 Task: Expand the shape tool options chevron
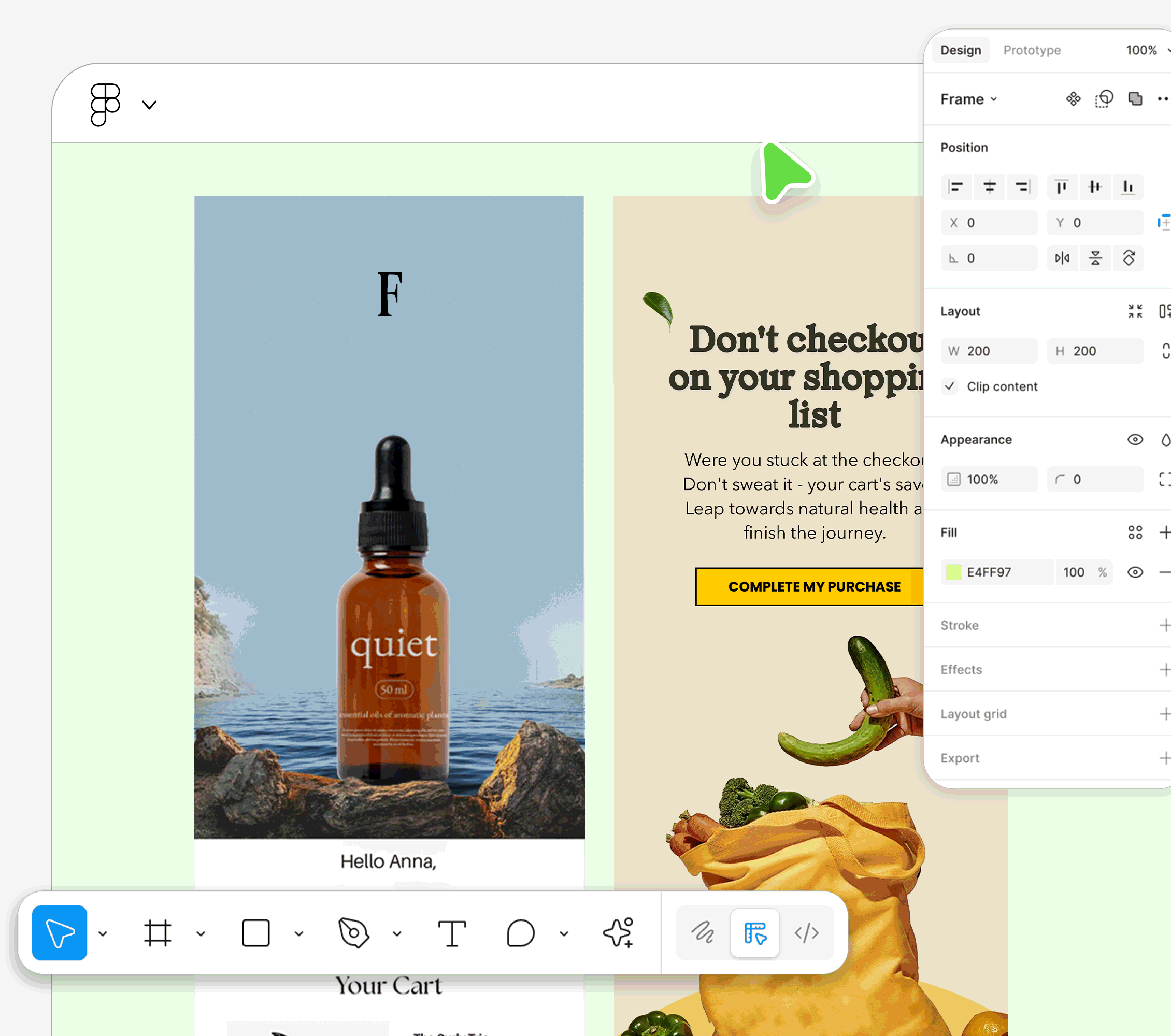pos(298,933)
